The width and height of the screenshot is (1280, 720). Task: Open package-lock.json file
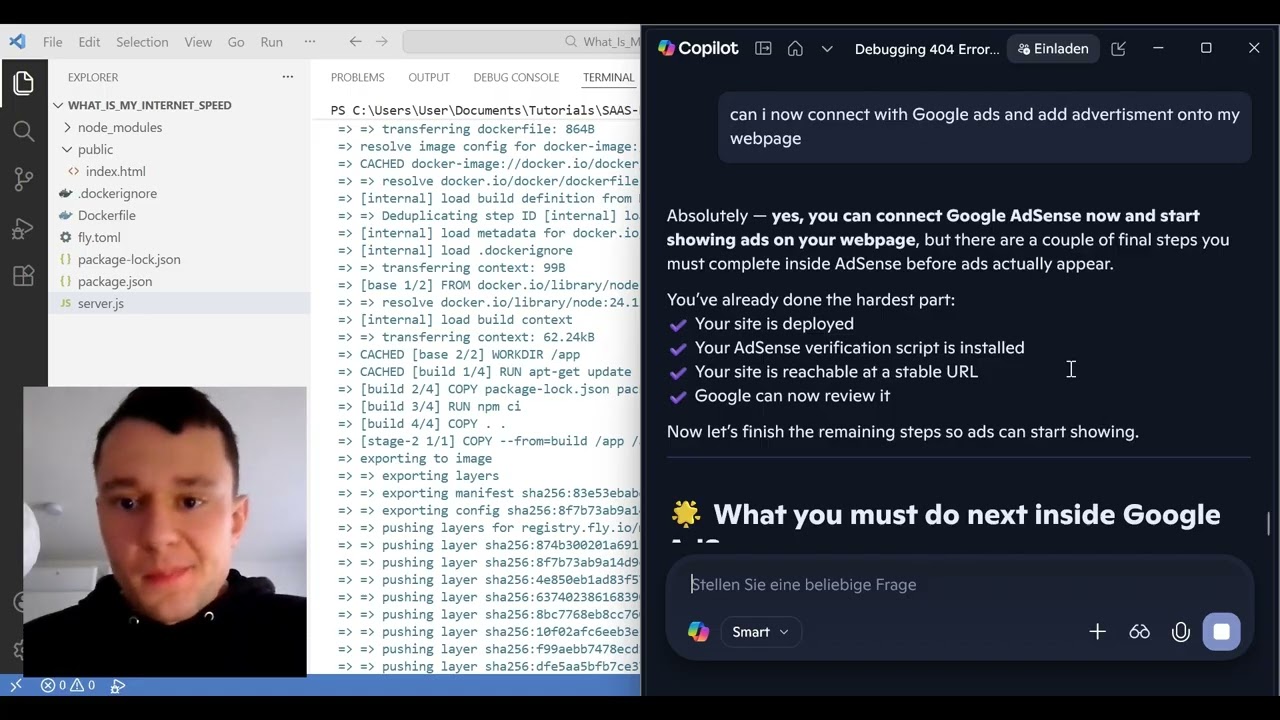(129, 259)
